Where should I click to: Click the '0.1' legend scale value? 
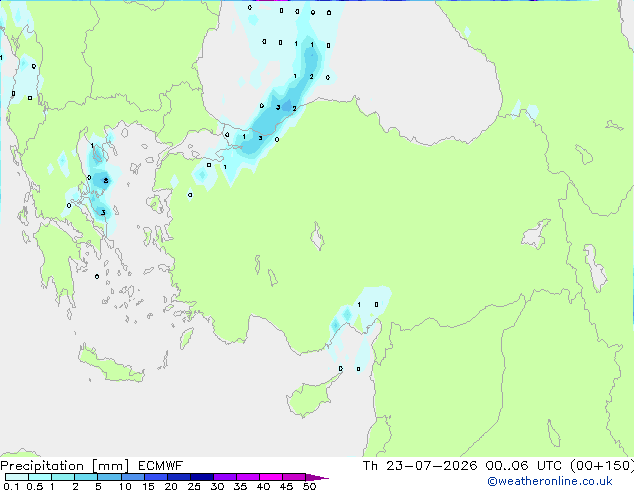(11, 486)
